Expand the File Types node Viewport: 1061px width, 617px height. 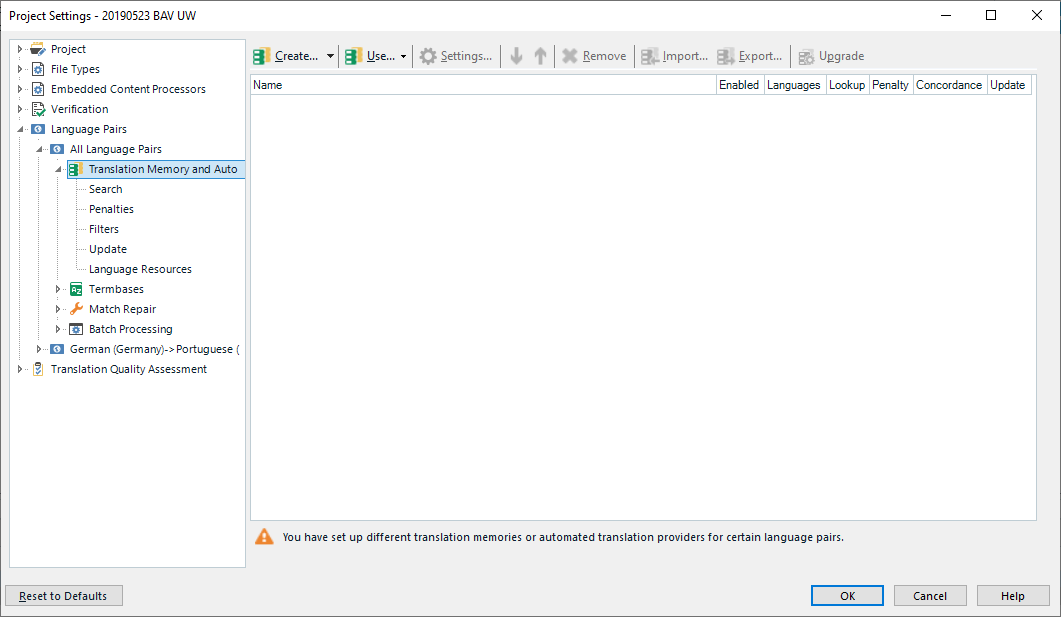tap(20, 69)
